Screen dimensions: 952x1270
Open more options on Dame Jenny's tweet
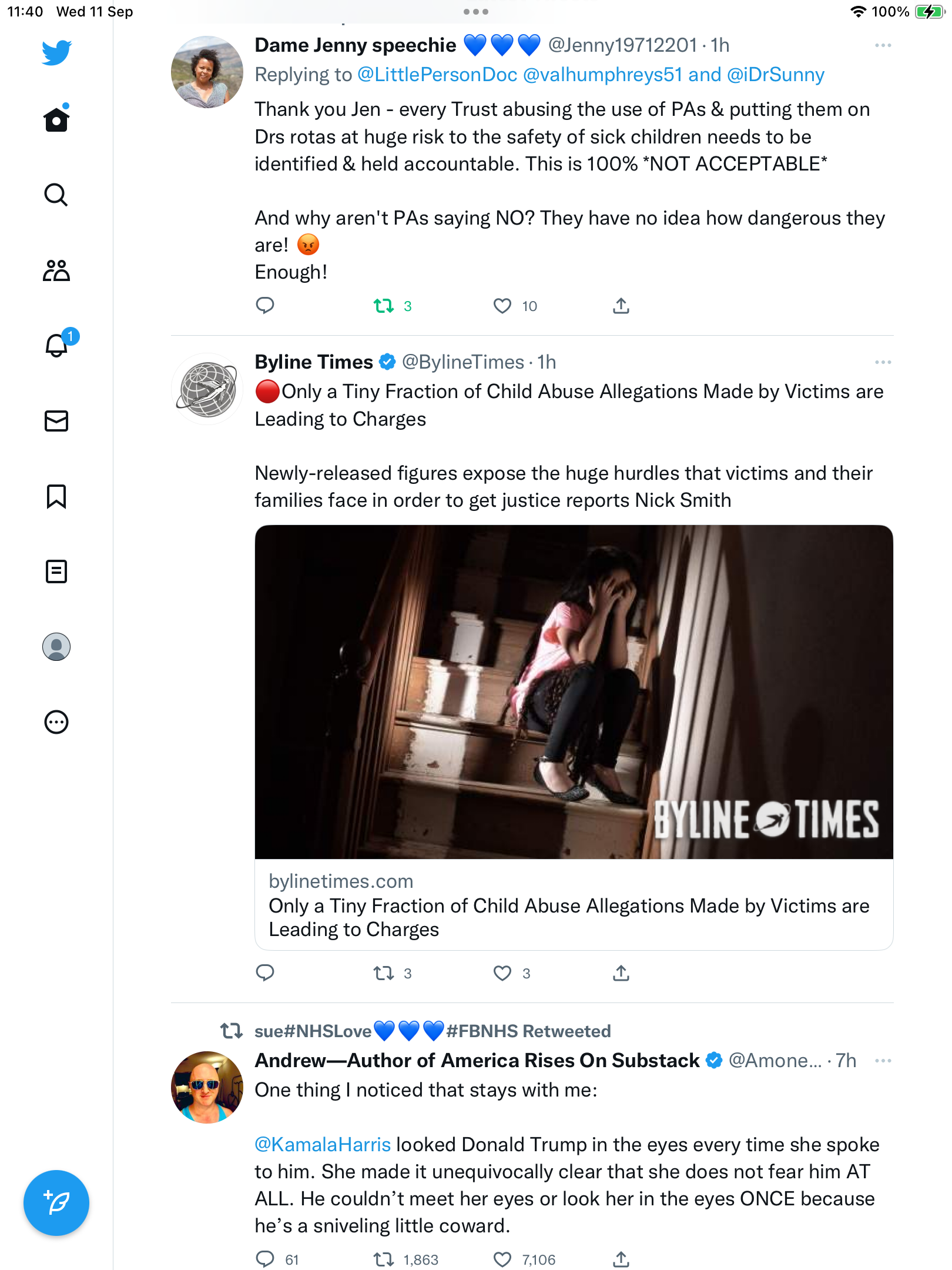[883, 45]
